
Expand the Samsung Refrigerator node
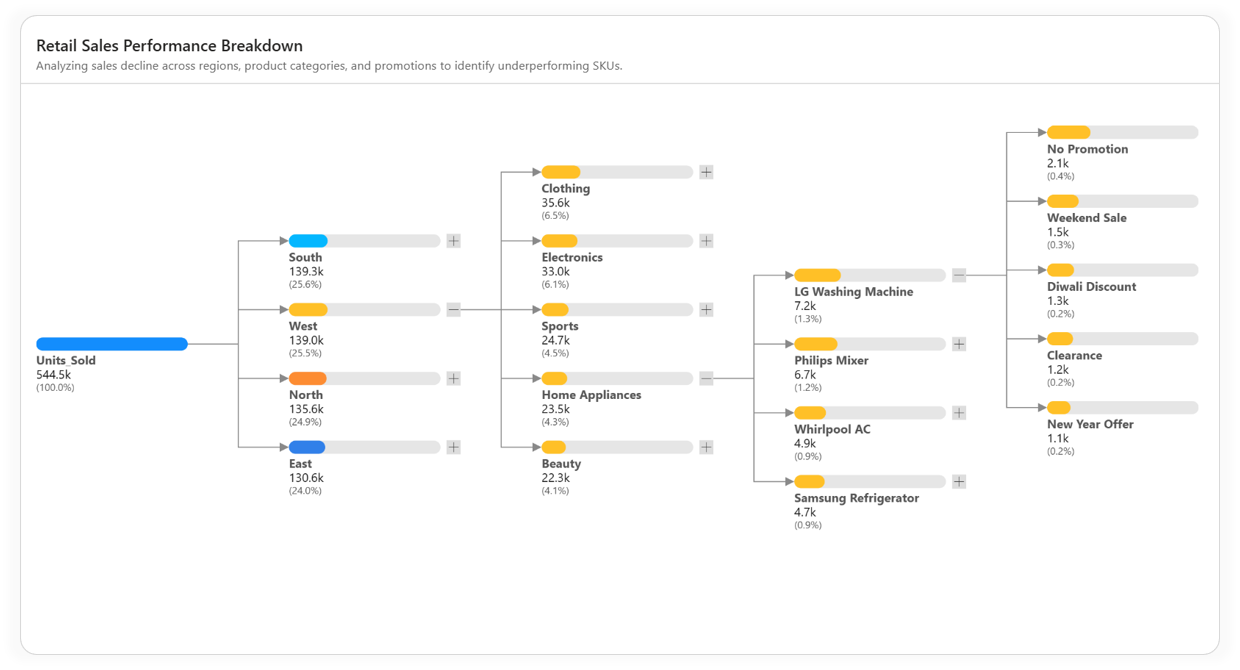click(x=959, y=482)
